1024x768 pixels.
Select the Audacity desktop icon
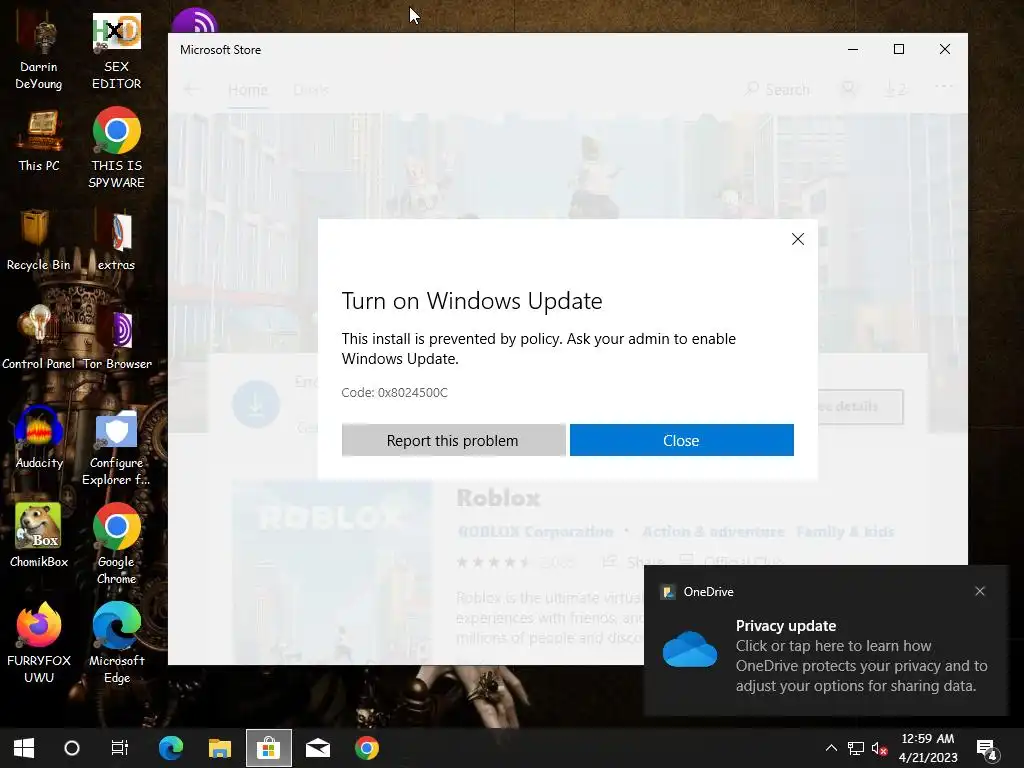[39, 438]
